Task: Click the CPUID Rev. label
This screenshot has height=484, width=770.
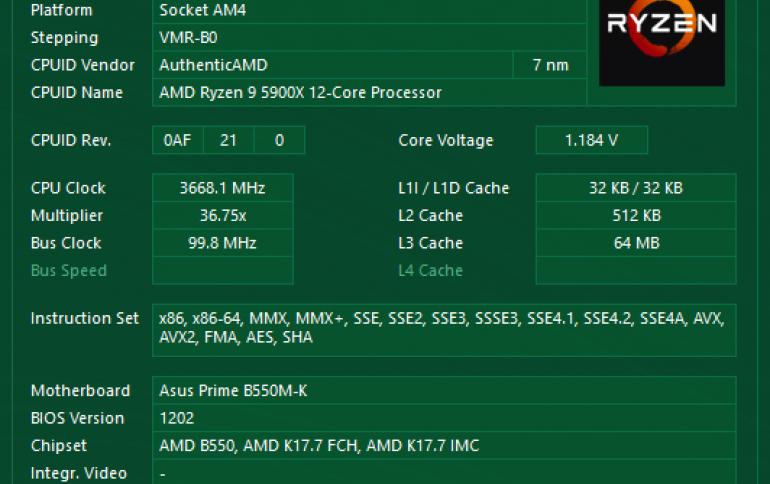Action: tap(71, 141)
